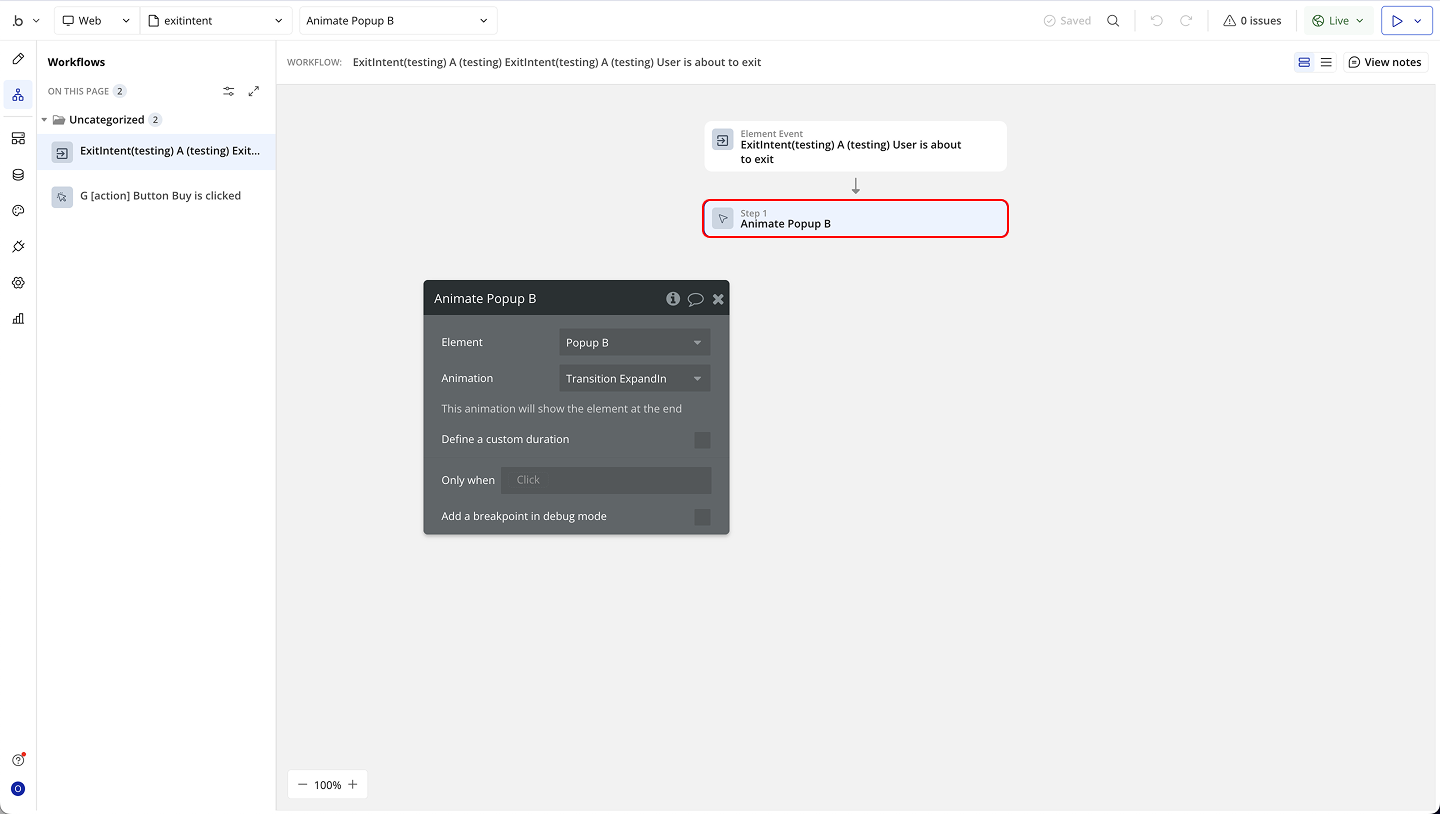The height and width of the screenshot is (814, 1440).
Task: Open the Logs bar chart icon
Action: (x=18, y=319)
